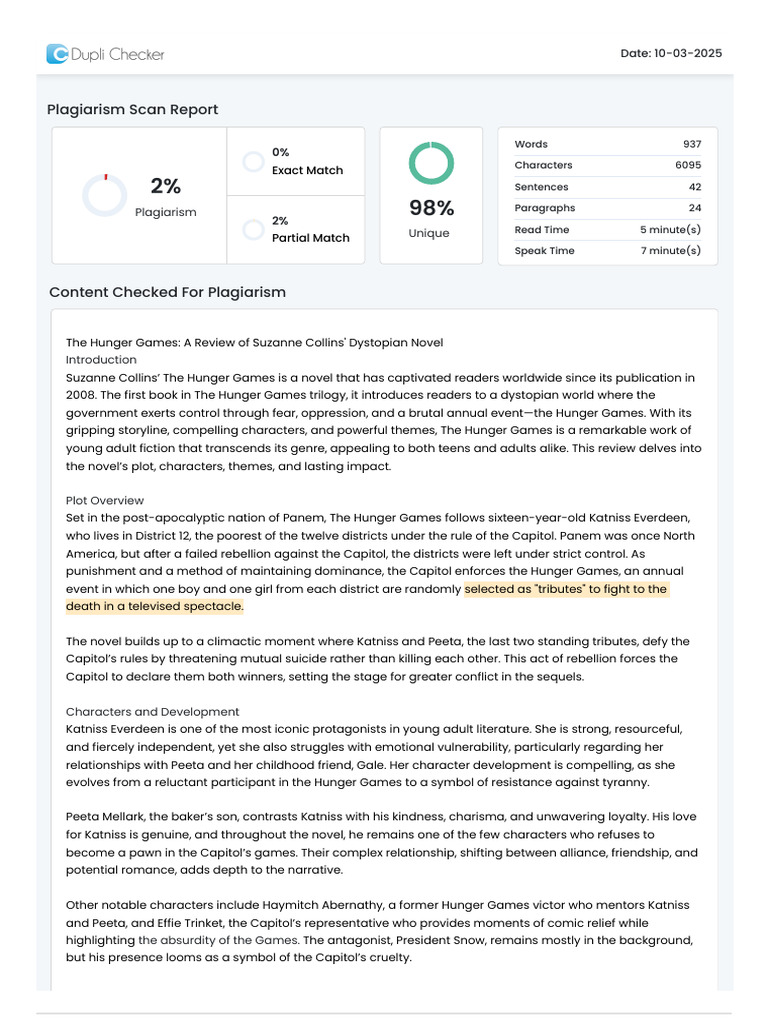Click the Dupli Checker logo icon

pyautogui.click(x=57, y=54)
